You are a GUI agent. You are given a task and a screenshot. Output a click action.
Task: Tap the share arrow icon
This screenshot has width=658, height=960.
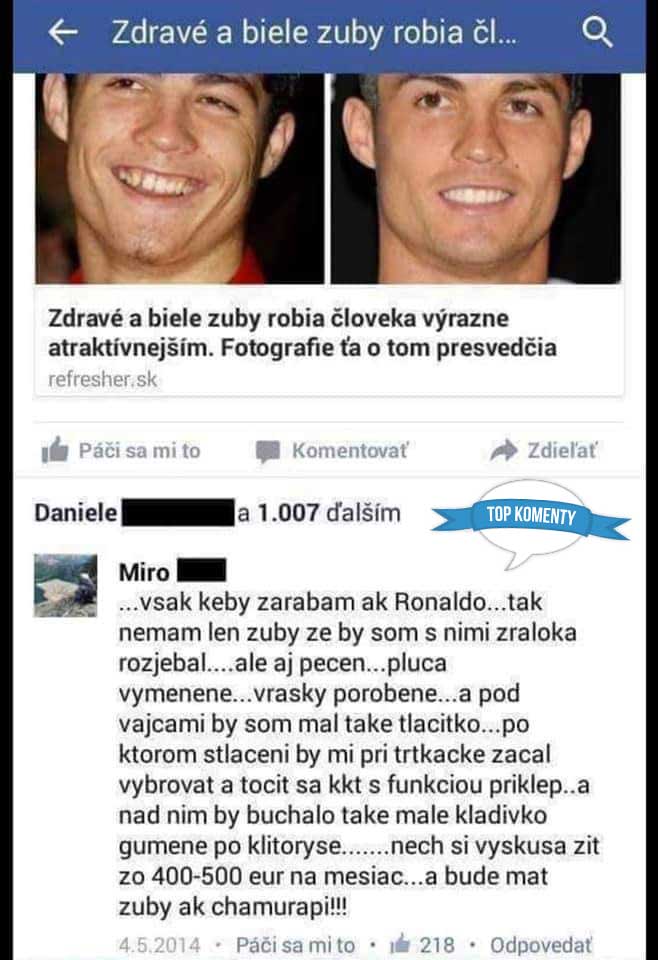tap(504, 451)
